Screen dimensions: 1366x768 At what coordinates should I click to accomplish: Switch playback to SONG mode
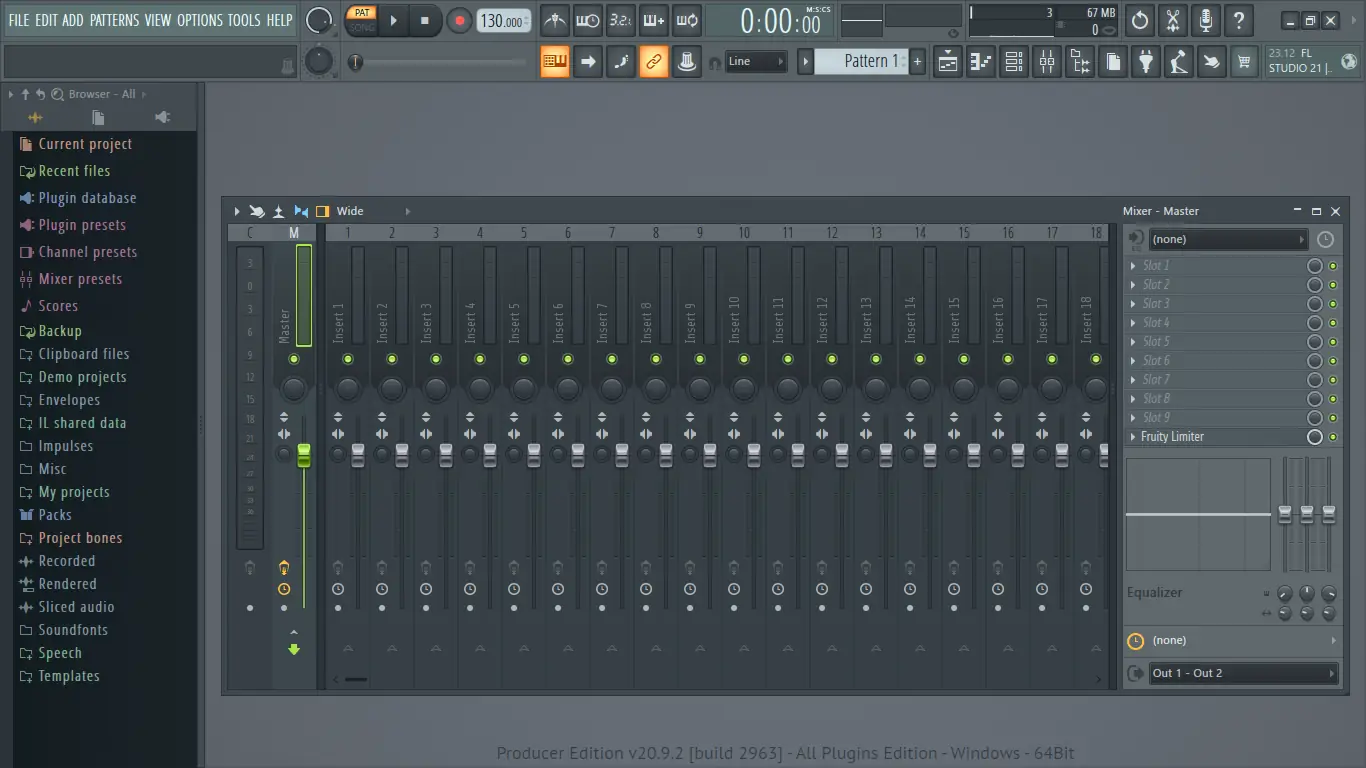(361, 28)
